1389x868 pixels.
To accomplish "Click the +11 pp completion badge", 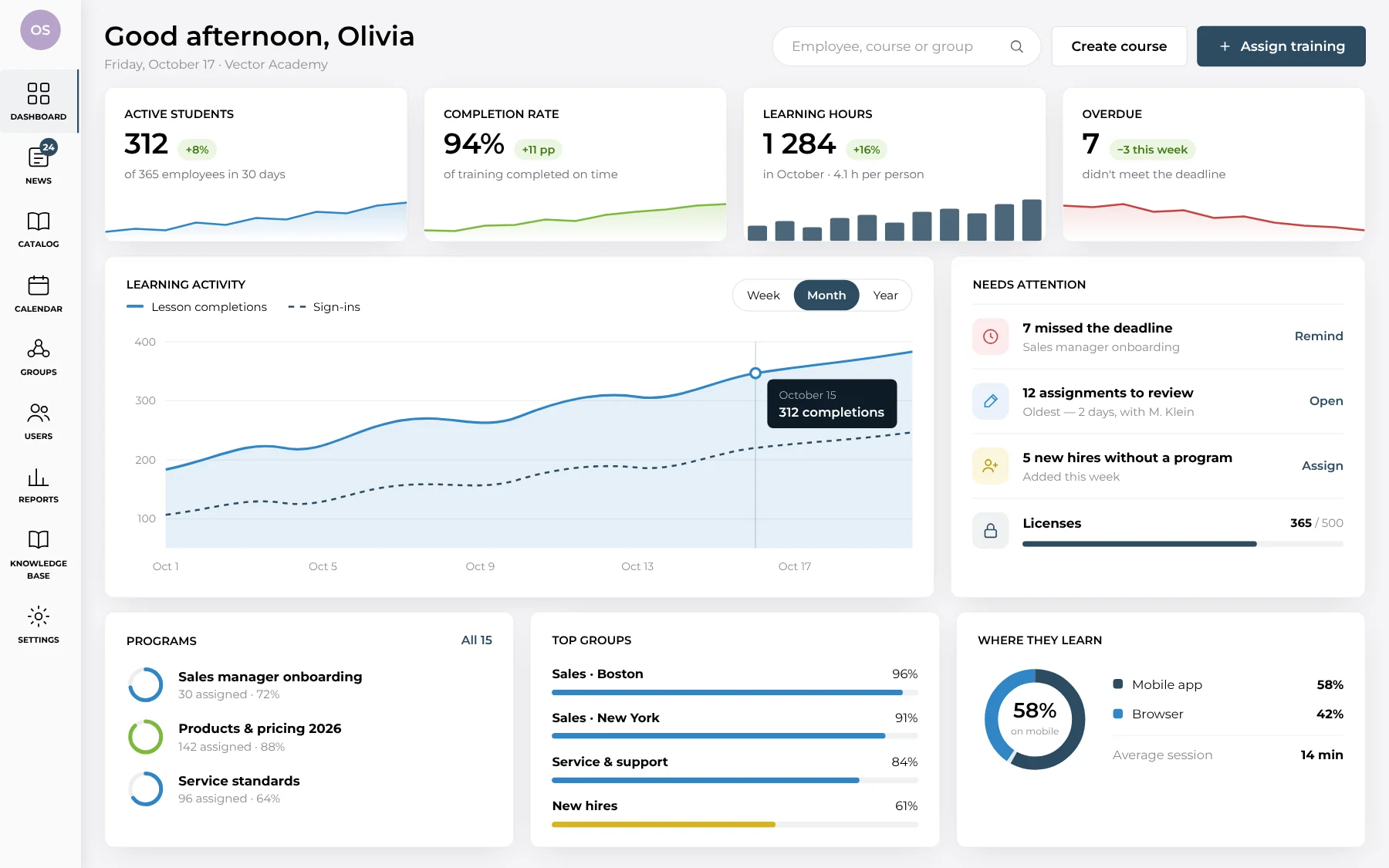I will point(538,150).
